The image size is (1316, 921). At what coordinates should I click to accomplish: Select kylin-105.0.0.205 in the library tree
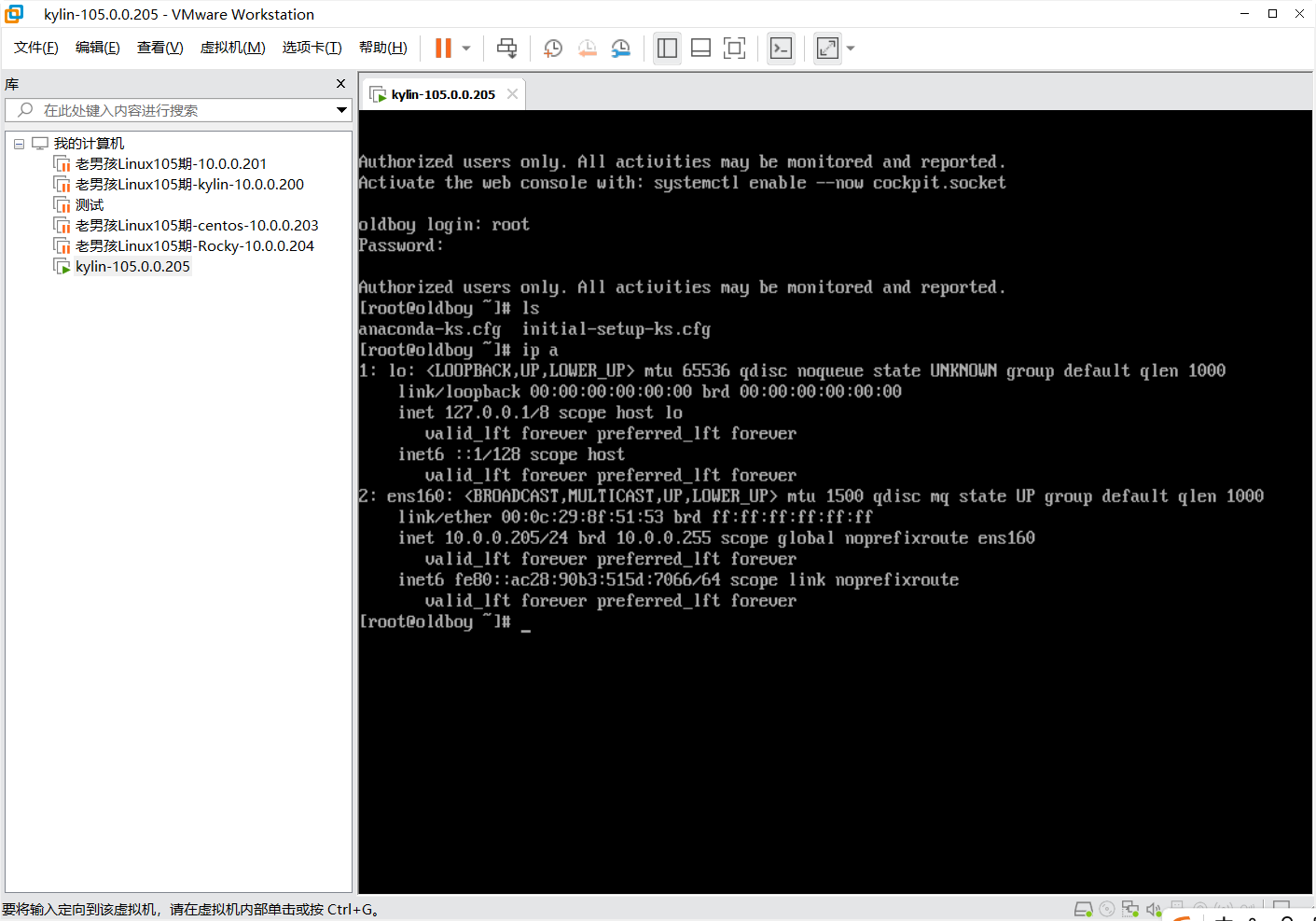click(132, 267)
